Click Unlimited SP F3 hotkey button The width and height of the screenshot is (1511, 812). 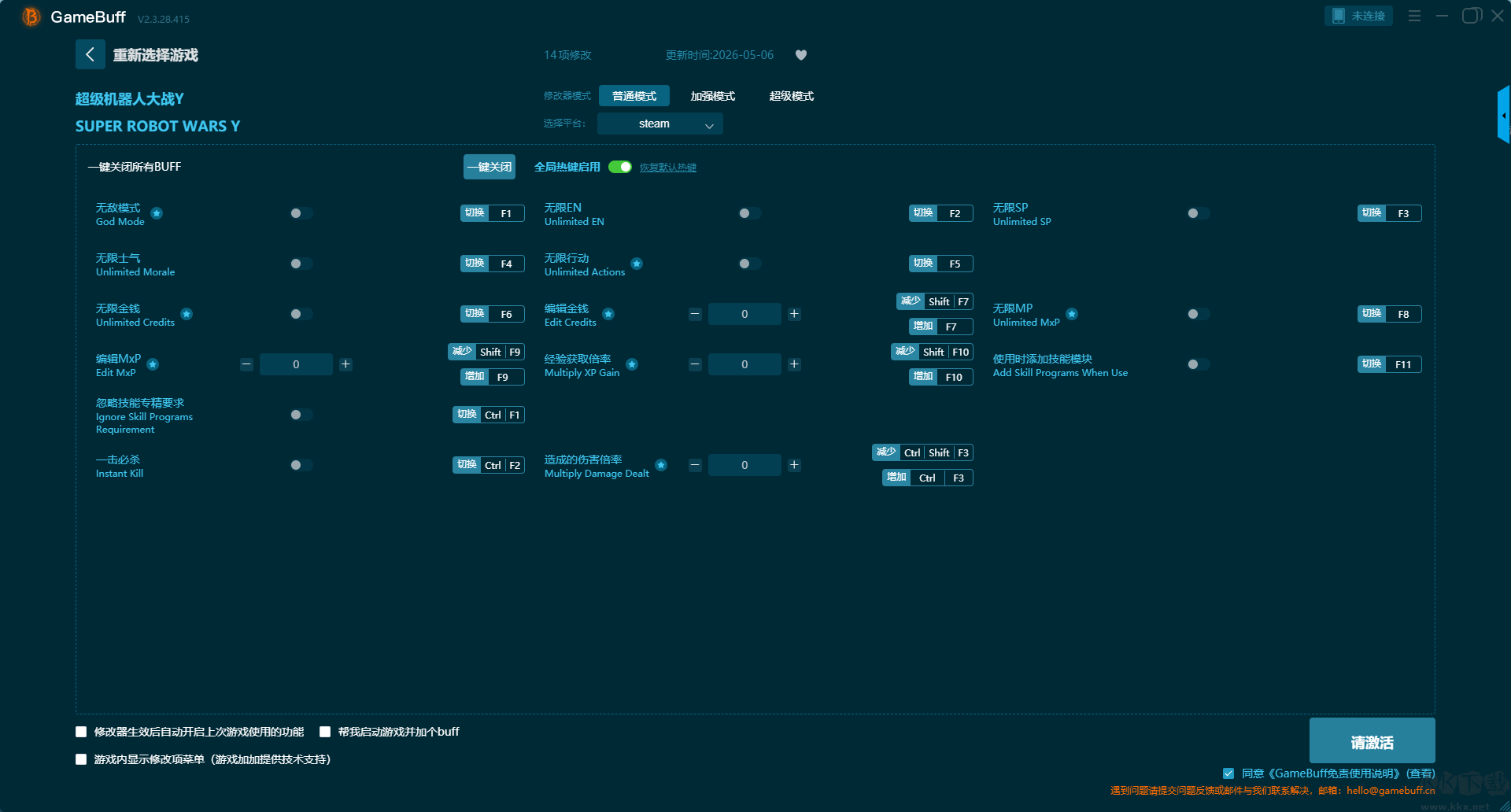pyautogui.click(x=1390, y=213)
